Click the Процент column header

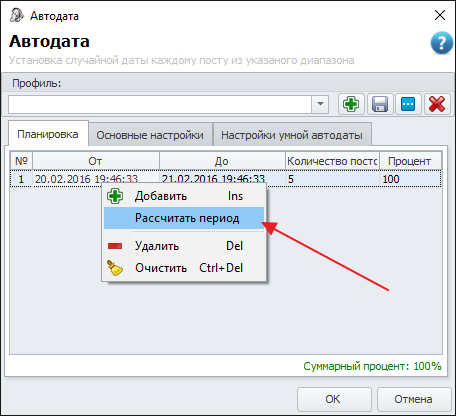(x=410, y=161)
